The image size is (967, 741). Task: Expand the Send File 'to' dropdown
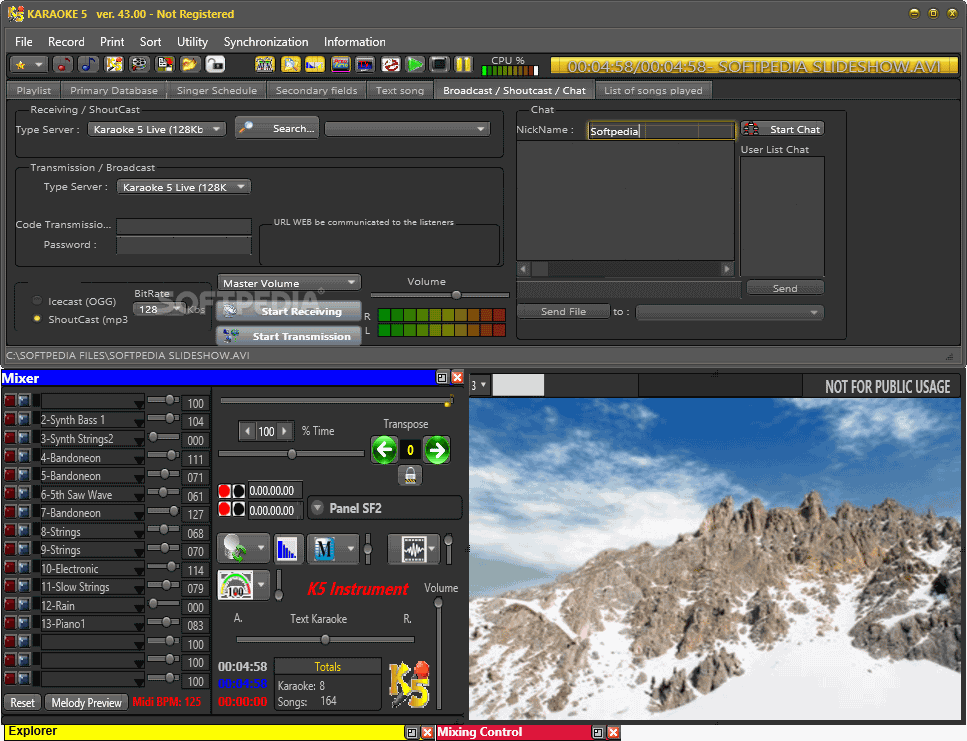[730, 312]
